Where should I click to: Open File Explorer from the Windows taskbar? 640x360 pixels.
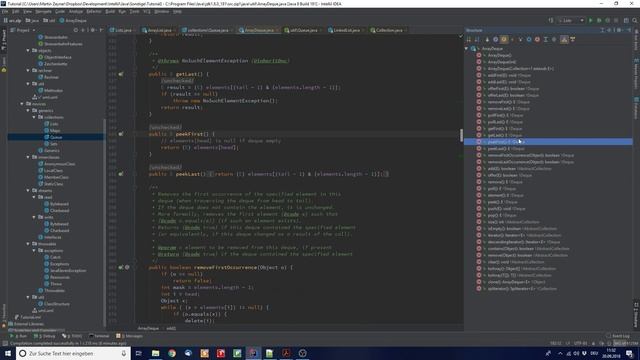pyautogui.click(x=156, y=353)
